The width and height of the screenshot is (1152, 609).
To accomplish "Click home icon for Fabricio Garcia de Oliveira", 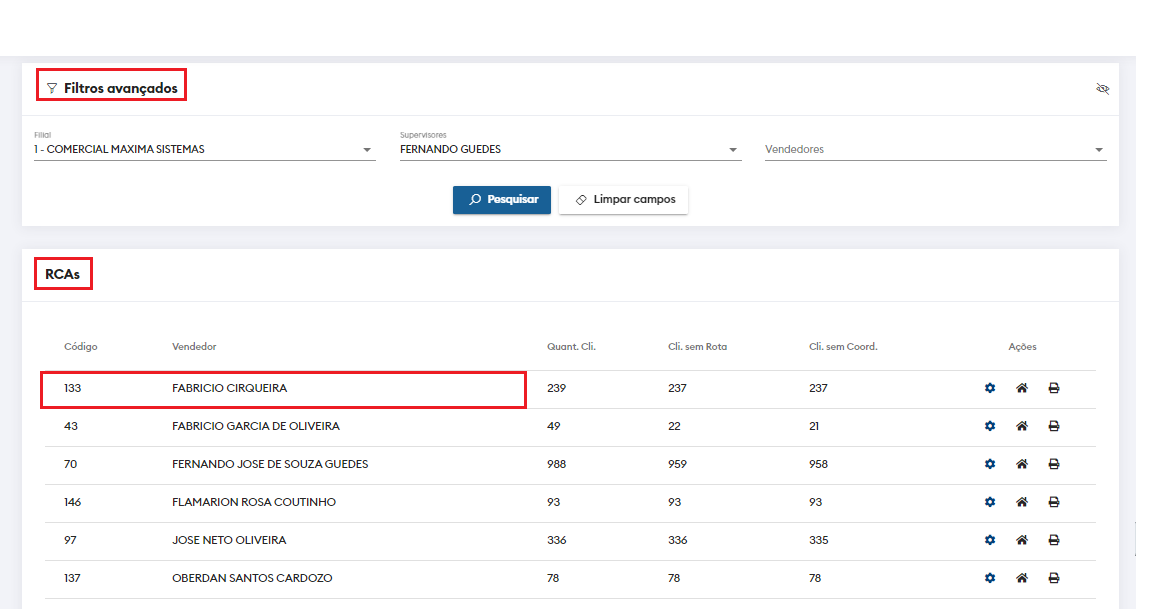I will [1022, 426].
